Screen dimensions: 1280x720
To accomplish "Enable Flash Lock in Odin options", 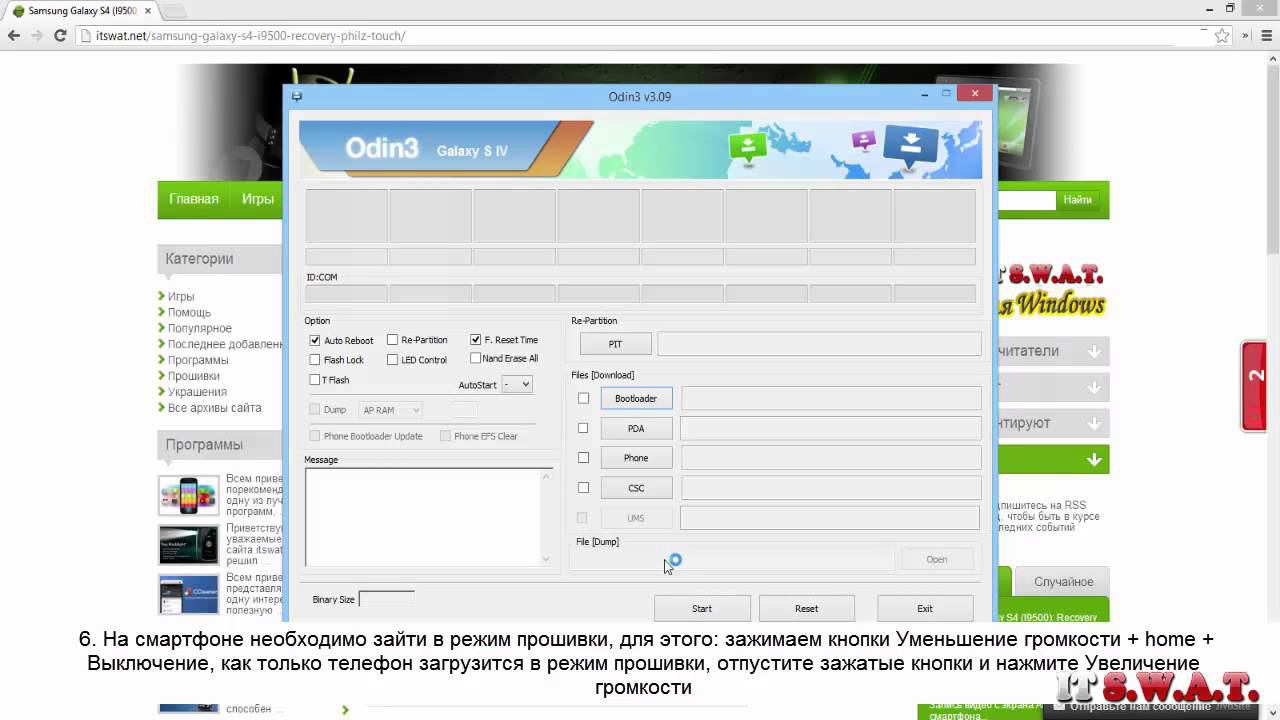I will (x=315, y=360).
